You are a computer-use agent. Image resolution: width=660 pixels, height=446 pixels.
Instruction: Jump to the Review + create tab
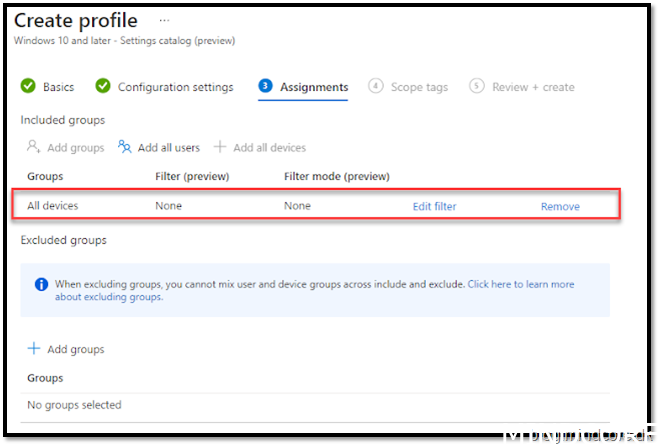(533, 87)
